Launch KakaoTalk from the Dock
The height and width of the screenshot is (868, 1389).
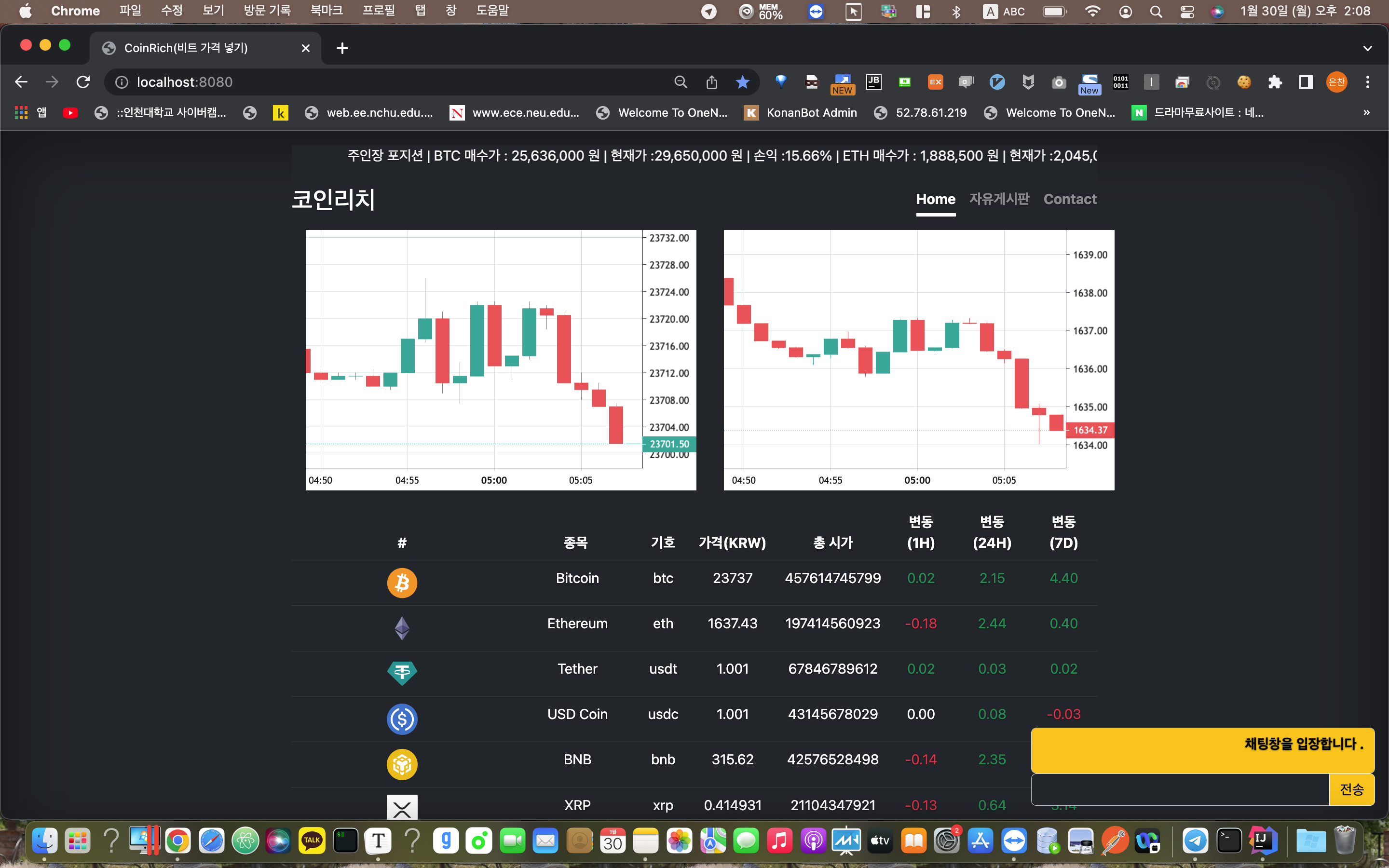point(312,840)
